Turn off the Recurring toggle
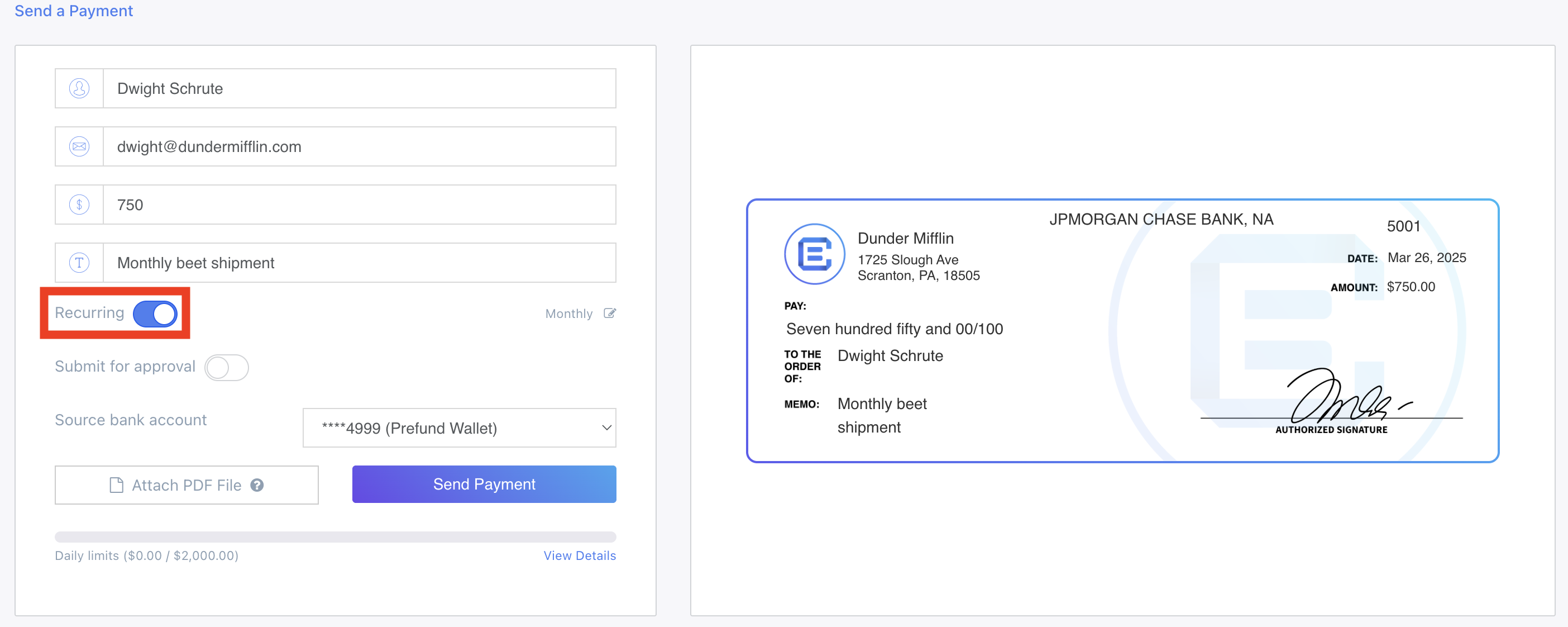The height and width of the screenshot is (627, 1568). tap(155, 314)
